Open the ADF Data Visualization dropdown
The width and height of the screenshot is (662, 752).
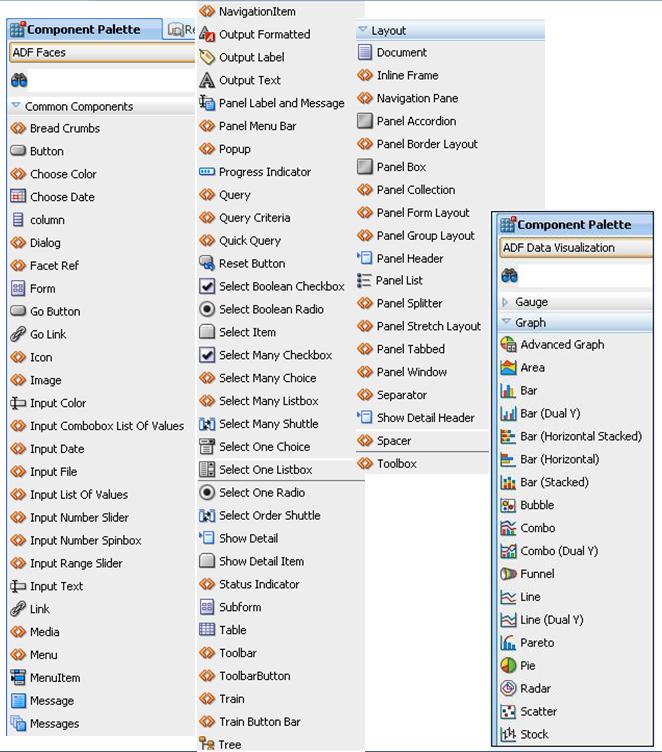574,248
